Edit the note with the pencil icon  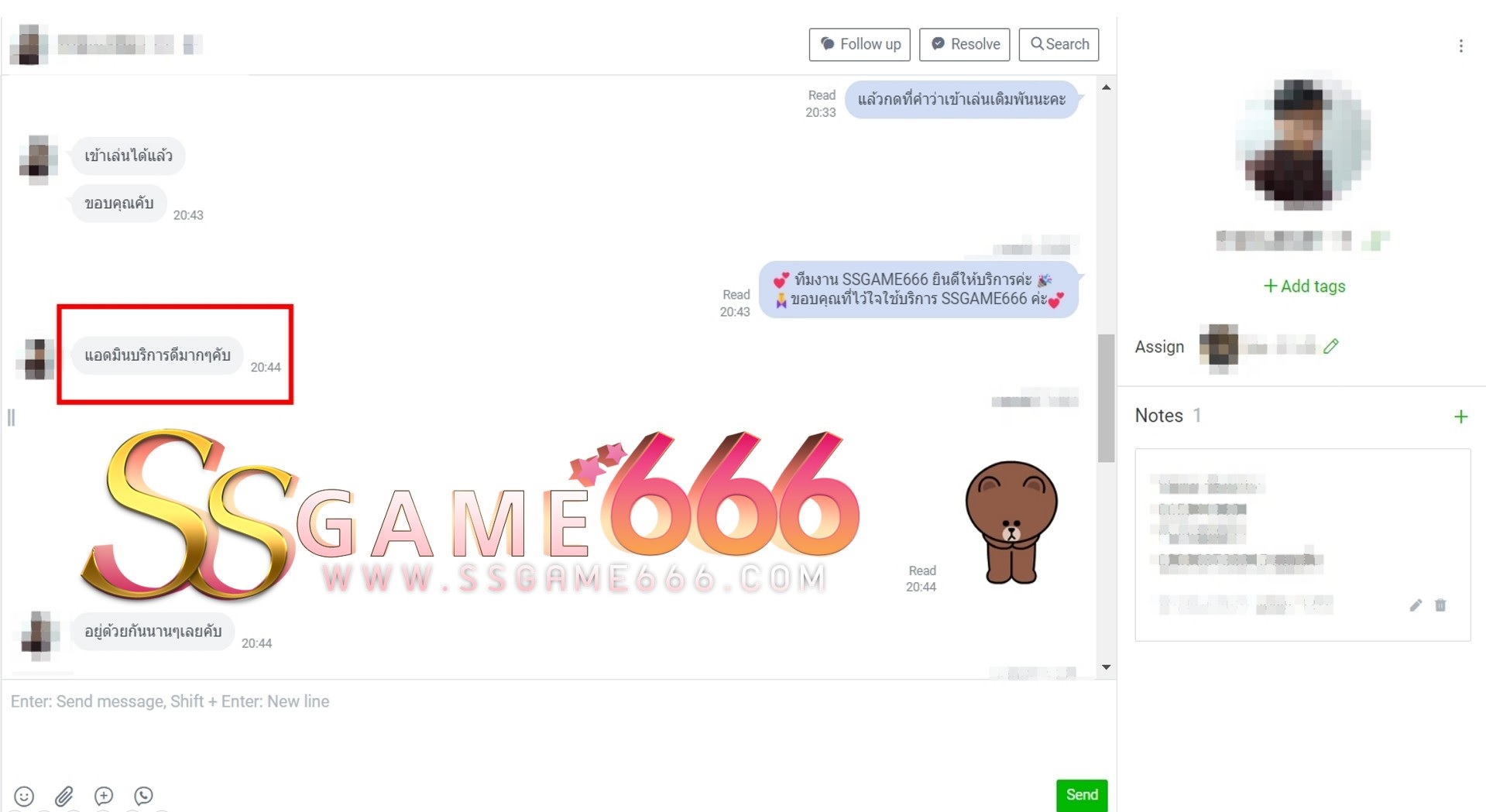point(1416,605)
